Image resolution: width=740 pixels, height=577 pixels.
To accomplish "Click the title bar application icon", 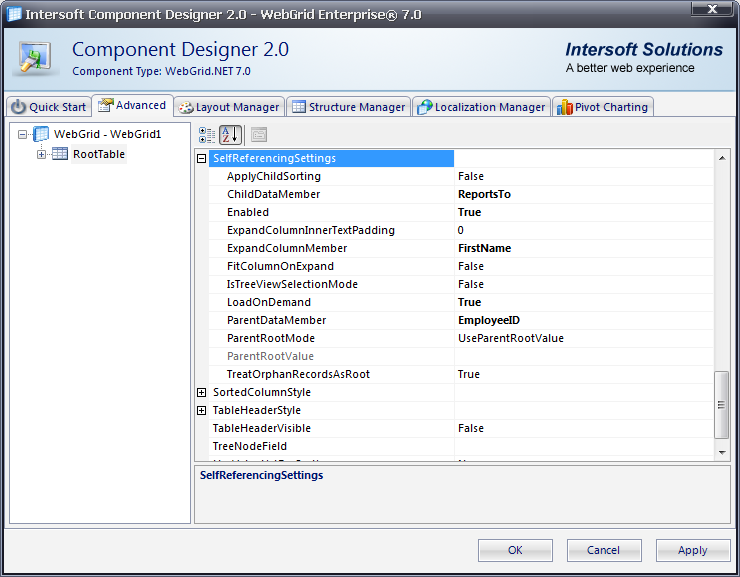I will (14, 14).
